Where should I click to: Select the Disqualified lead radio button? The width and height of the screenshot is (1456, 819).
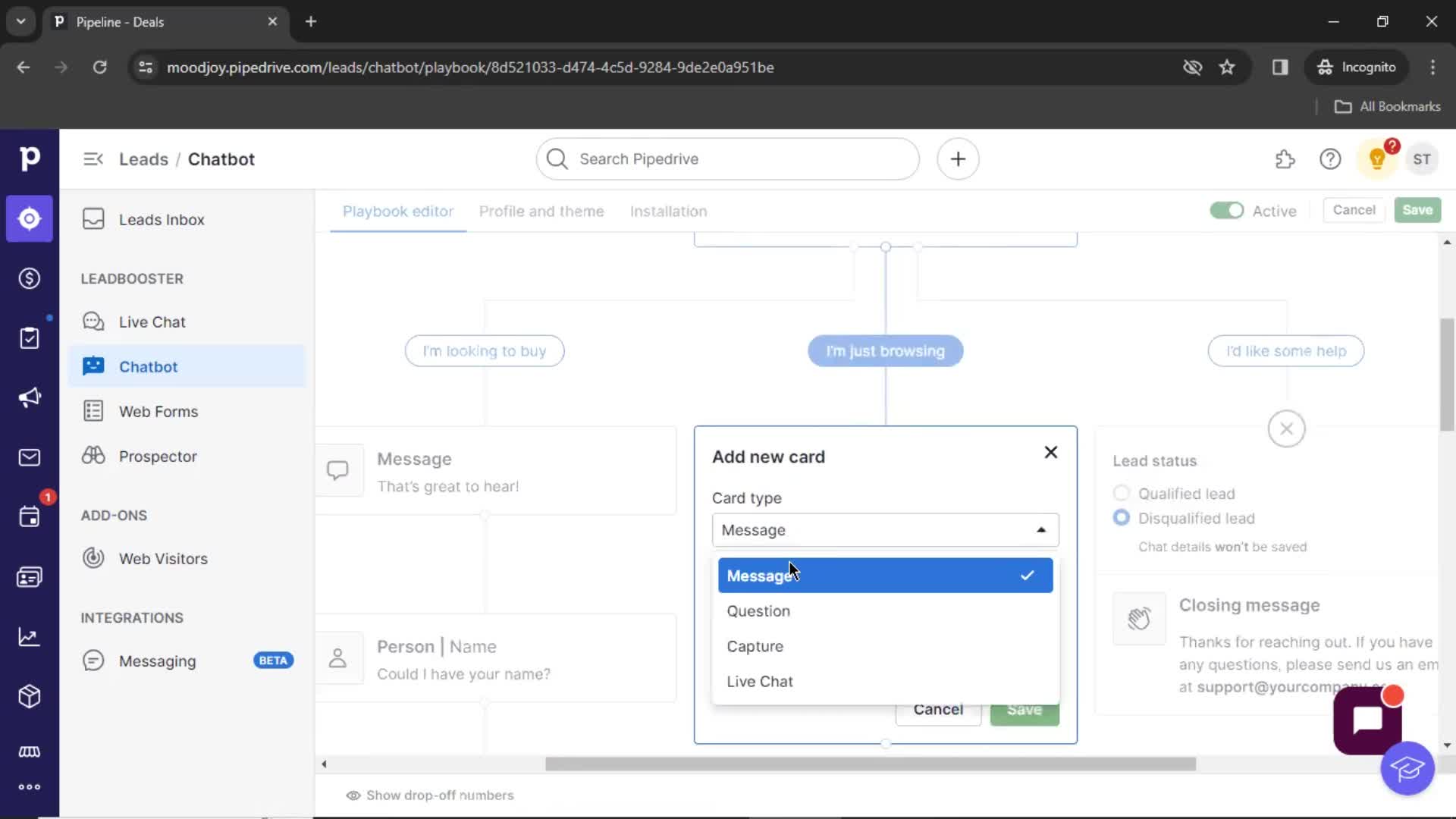click(x=1121, y=518)
